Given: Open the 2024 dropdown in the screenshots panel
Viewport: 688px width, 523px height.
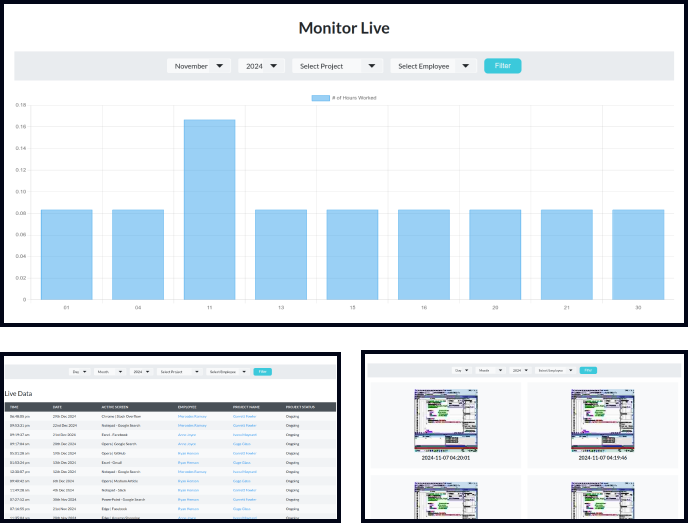Looking at the screenshot, I should pos(521,370).
